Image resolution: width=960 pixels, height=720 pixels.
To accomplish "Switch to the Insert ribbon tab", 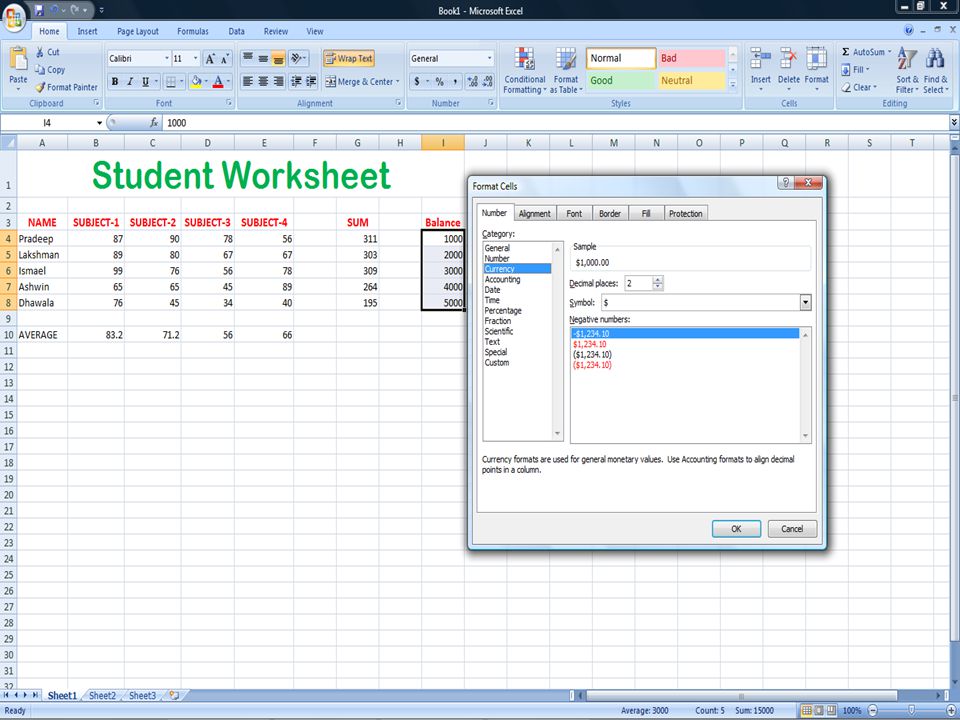I will (x=87, y=31).
